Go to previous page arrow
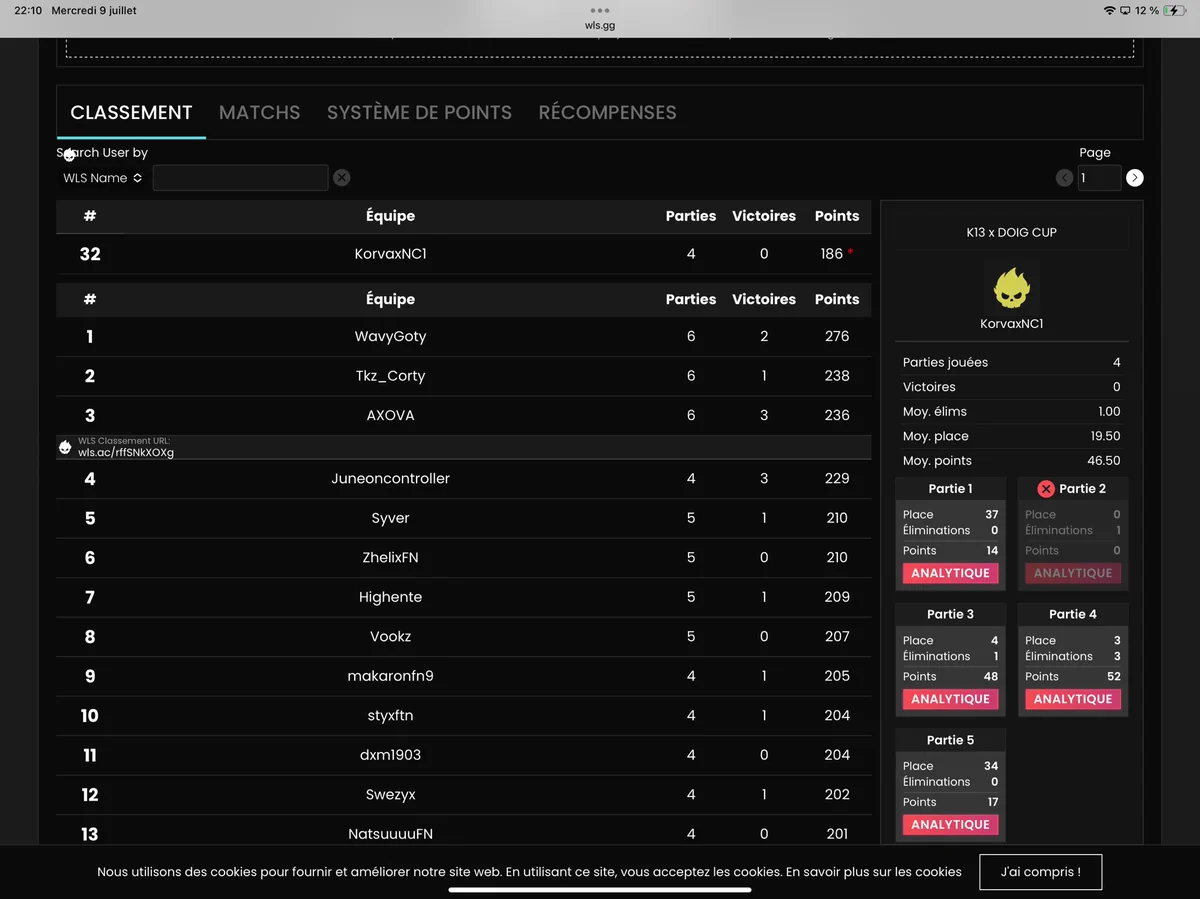1200x899 pixels. click(x=1064, y=178)
